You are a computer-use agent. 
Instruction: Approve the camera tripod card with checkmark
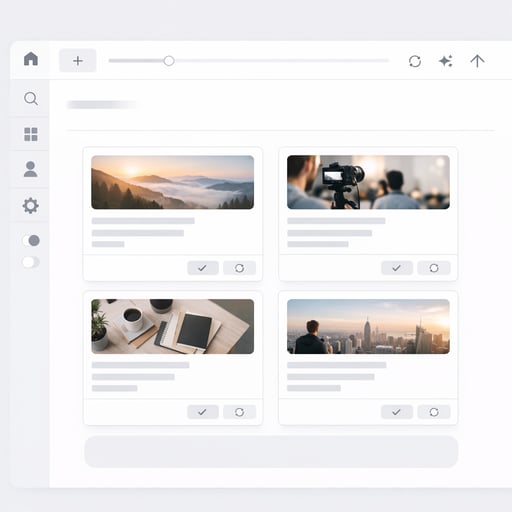click(x=397, y=268)
